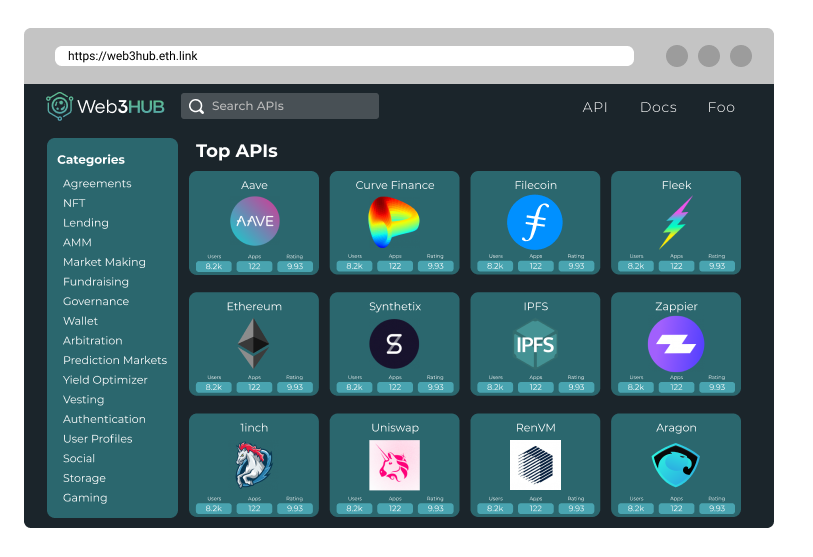
Task: Open the Fleek lightning bolt logo
Action: coord(676,222)
